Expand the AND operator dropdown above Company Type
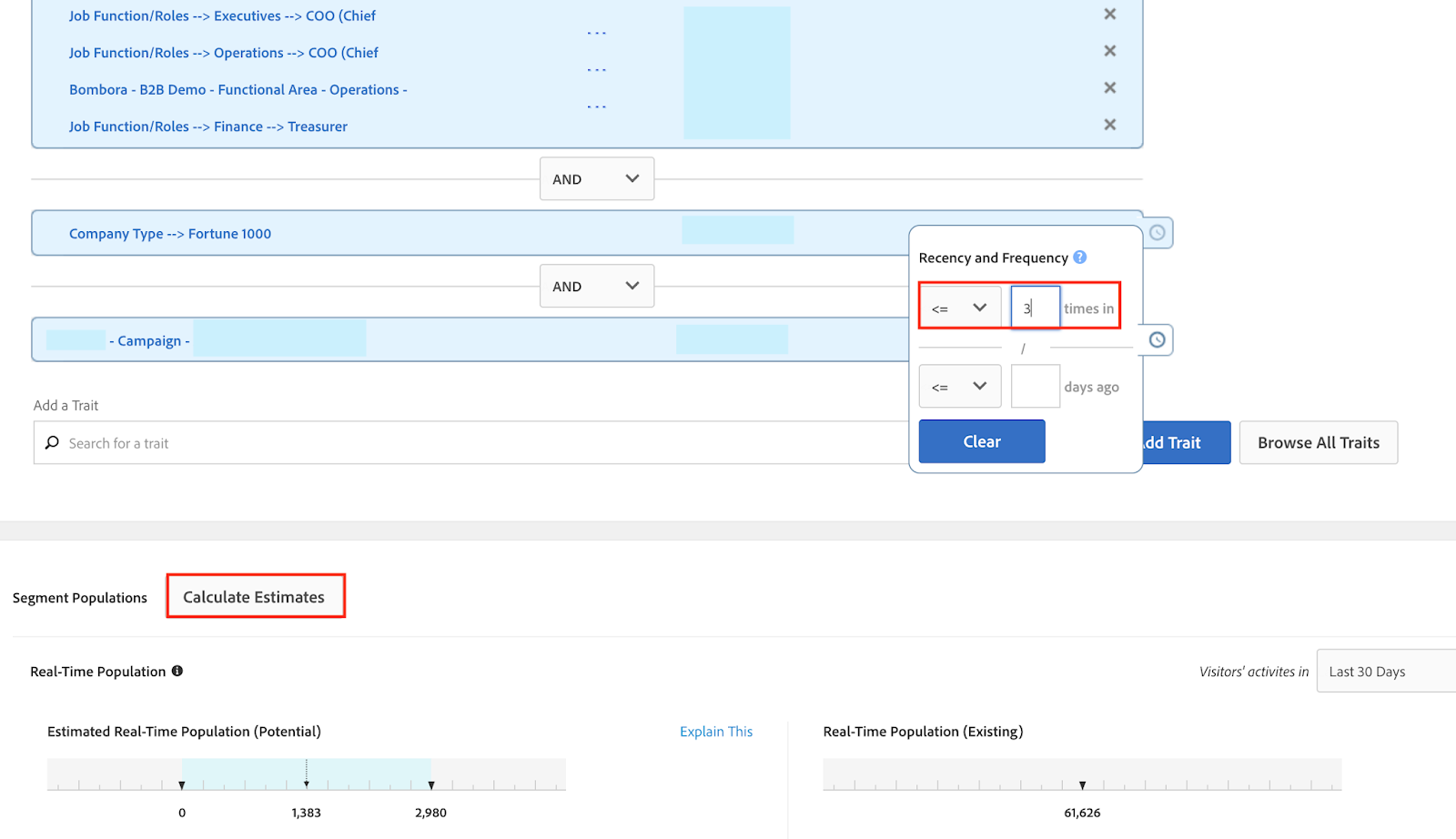This screenshot has height=839, width=1456. click(x=597, y=179)
